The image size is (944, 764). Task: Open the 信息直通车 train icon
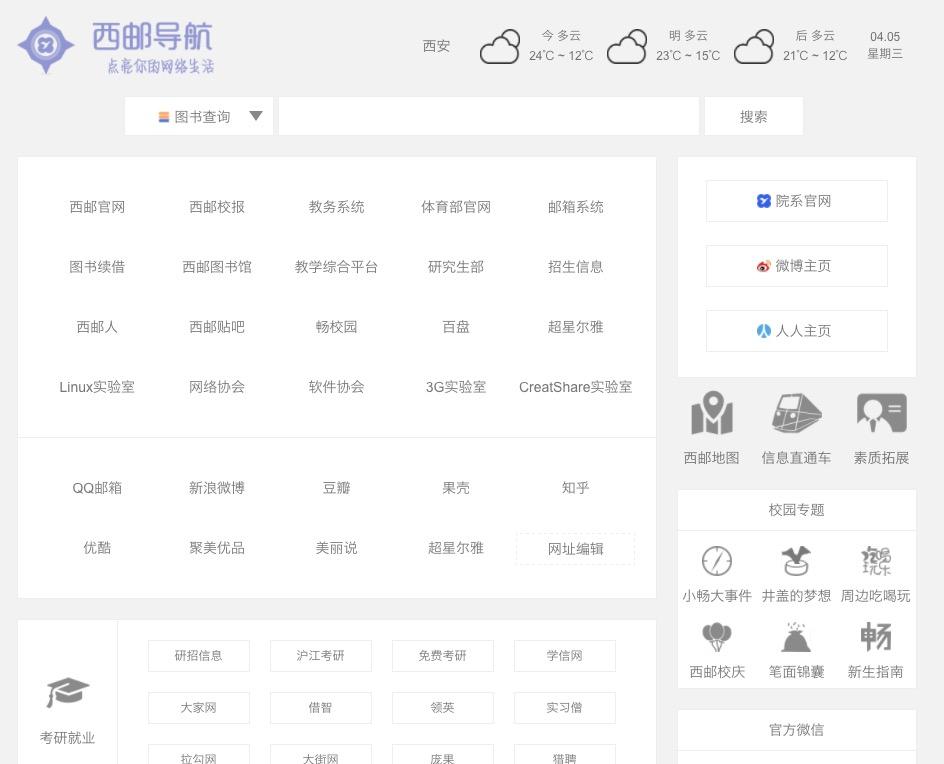pos(796,413)
